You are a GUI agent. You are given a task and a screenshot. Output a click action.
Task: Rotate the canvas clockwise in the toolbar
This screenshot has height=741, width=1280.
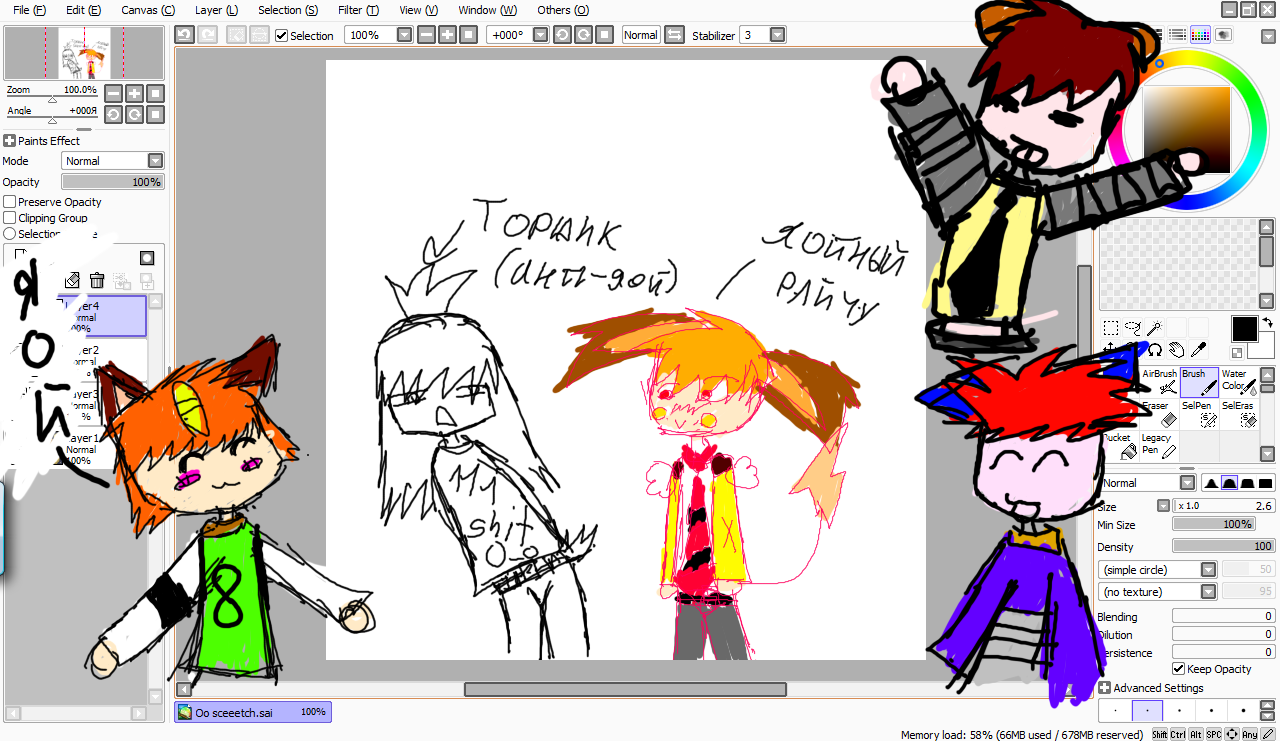click(x=583, y=34)
